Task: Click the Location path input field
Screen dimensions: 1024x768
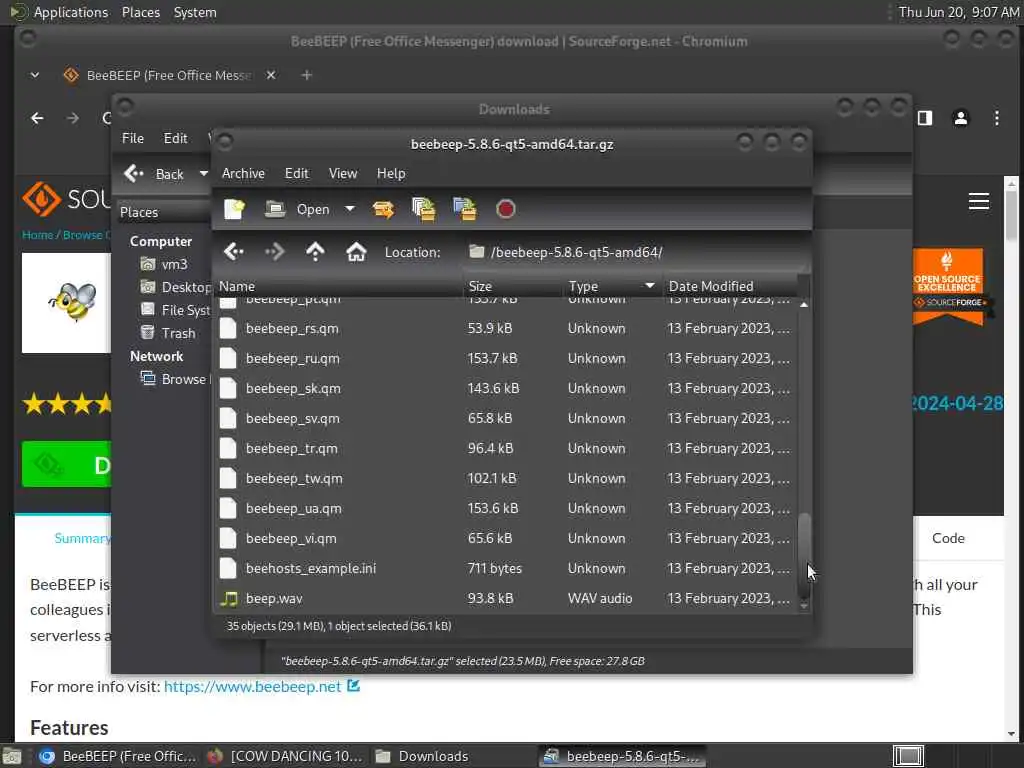Action: (x=637, y=252)
